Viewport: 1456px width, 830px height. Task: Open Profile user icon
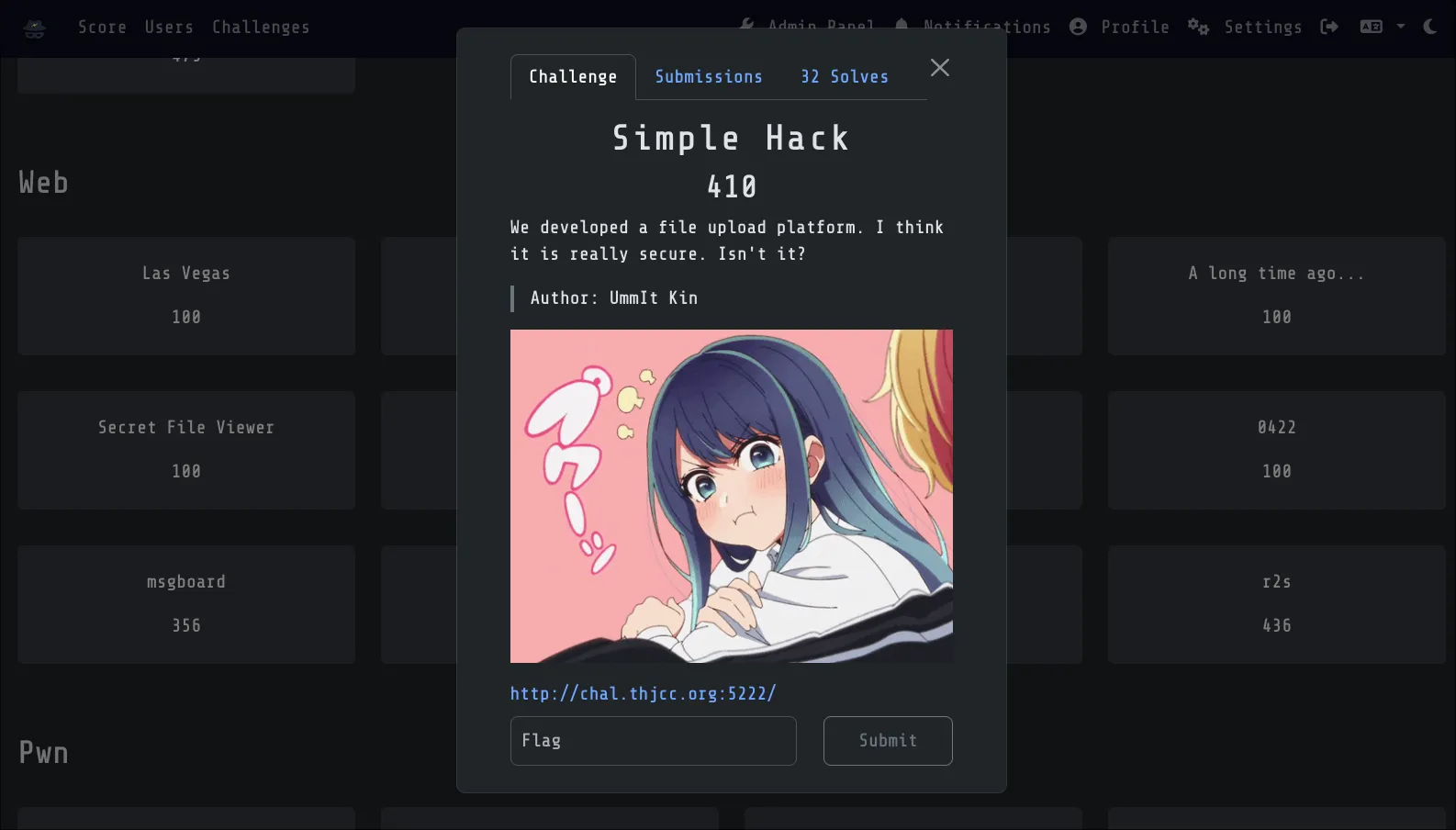(1078, 27)
